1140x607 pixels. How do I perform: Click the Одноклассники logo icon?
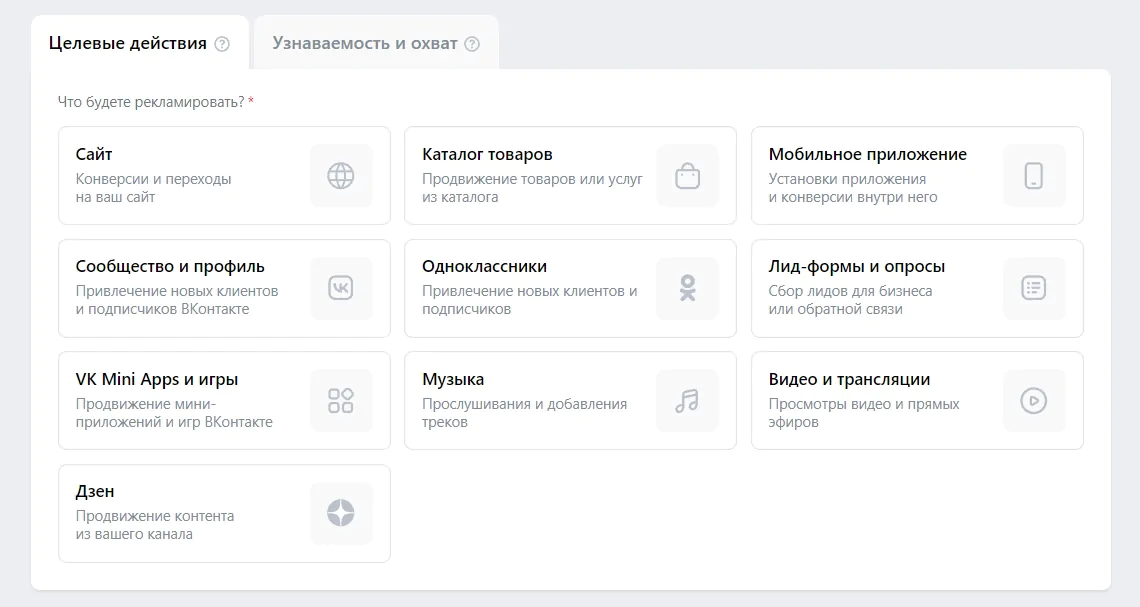(687, 288)
